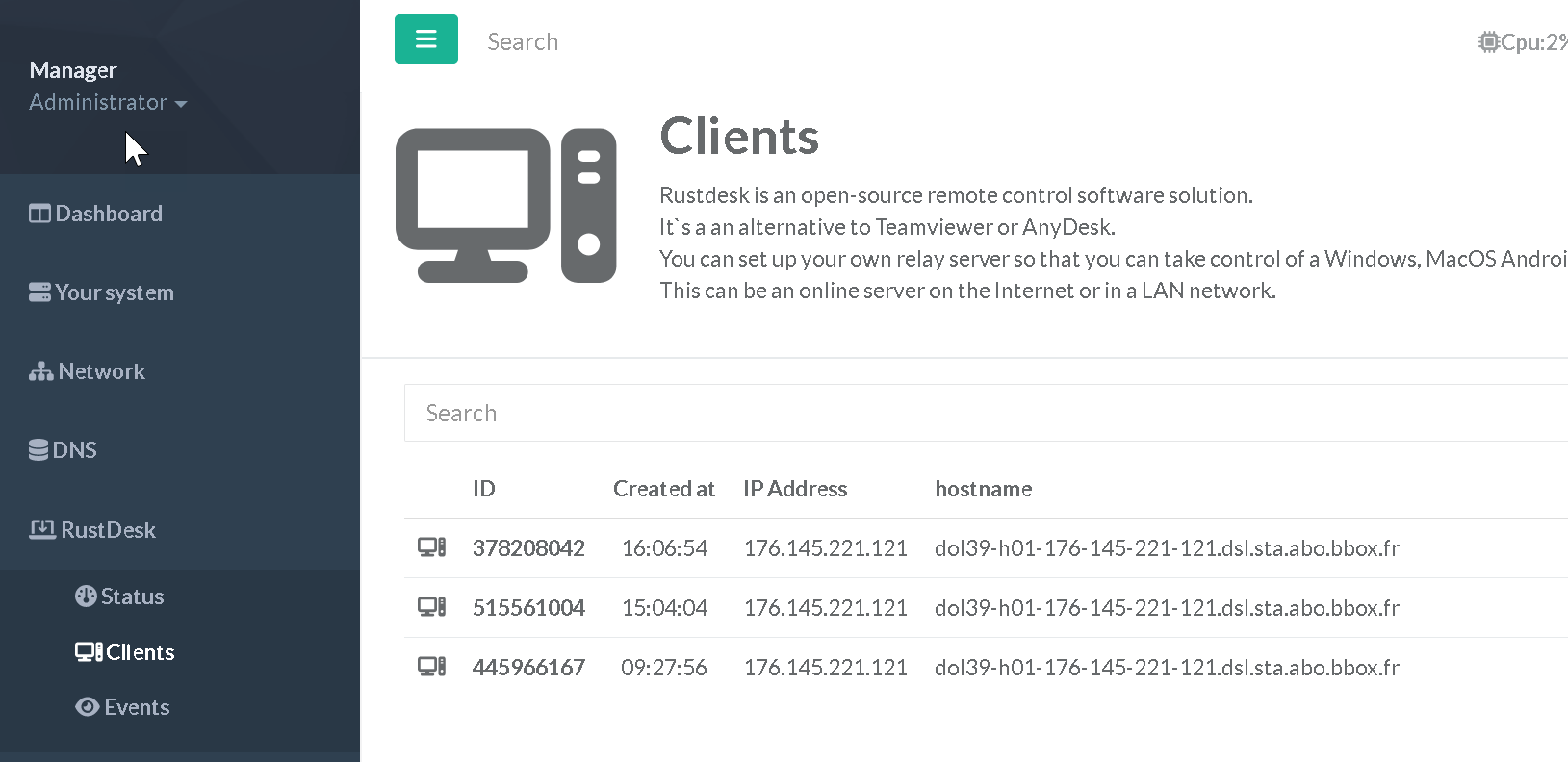Viewport: 1568px width, 762px height.
Task: Click the computer icon for client 445966167
Action: click(x=431, y=668)
